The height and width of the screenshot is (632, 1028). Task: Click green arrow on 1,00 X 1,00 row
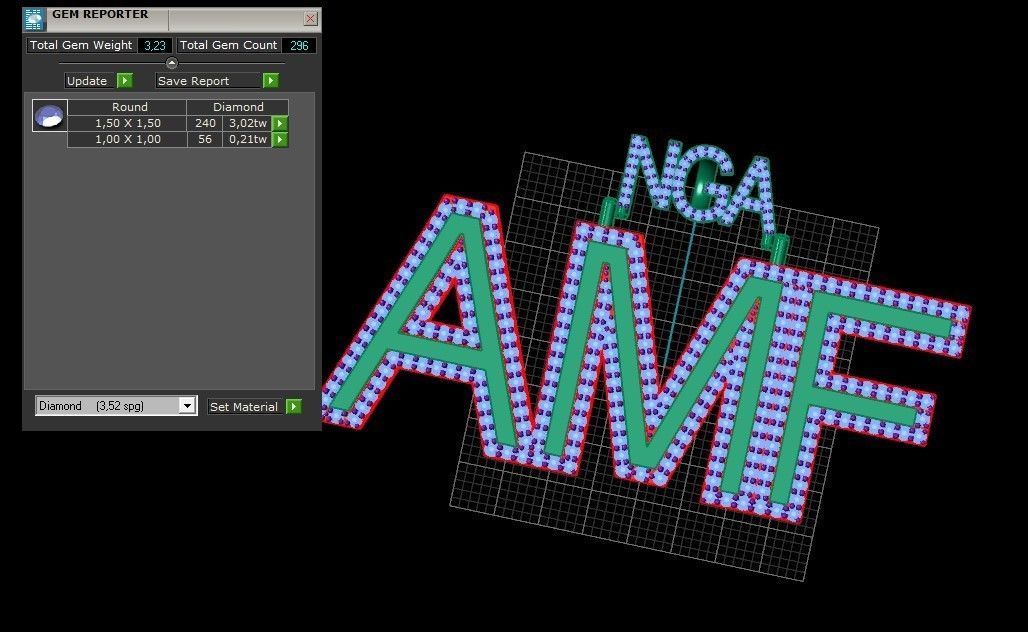[280, 140]
